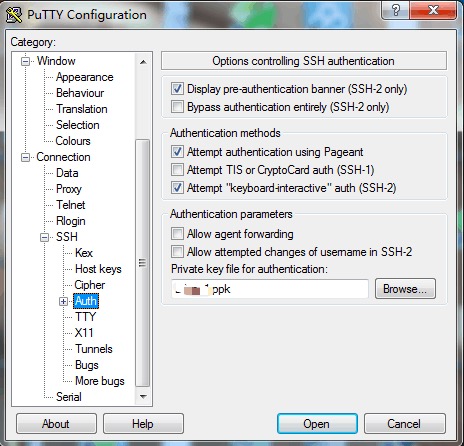Open the Host keys category
464x446 pixels.
98,269
